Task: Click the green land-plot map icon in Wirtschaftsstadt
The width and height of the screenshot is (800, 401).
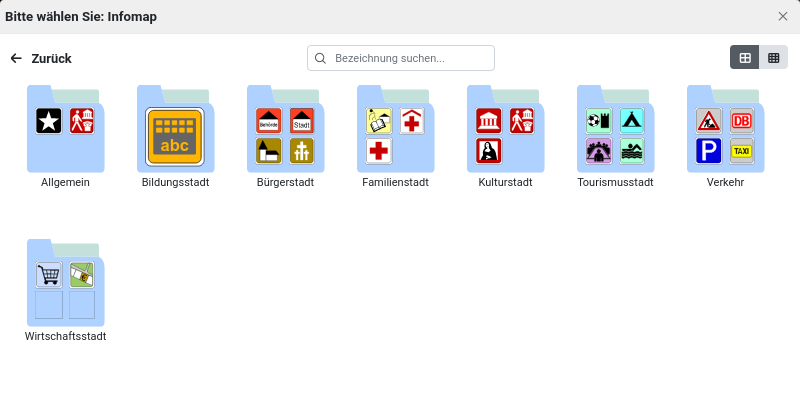Action: [82, 275]
